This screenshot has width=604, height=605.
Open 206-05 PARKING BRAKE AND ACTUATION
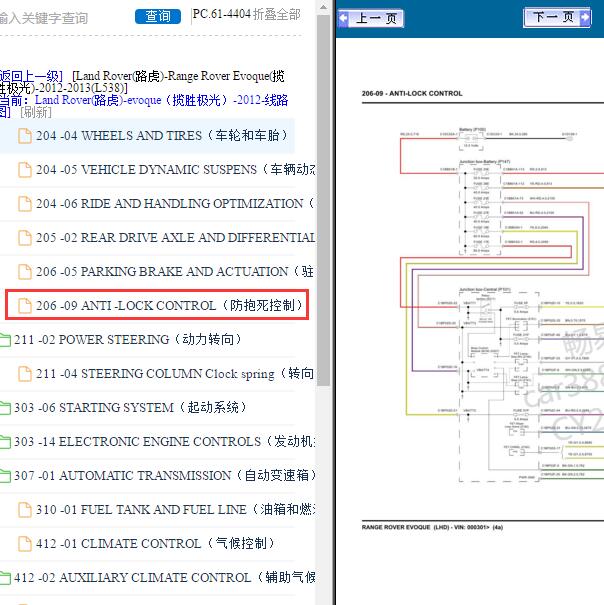point(175,272)
